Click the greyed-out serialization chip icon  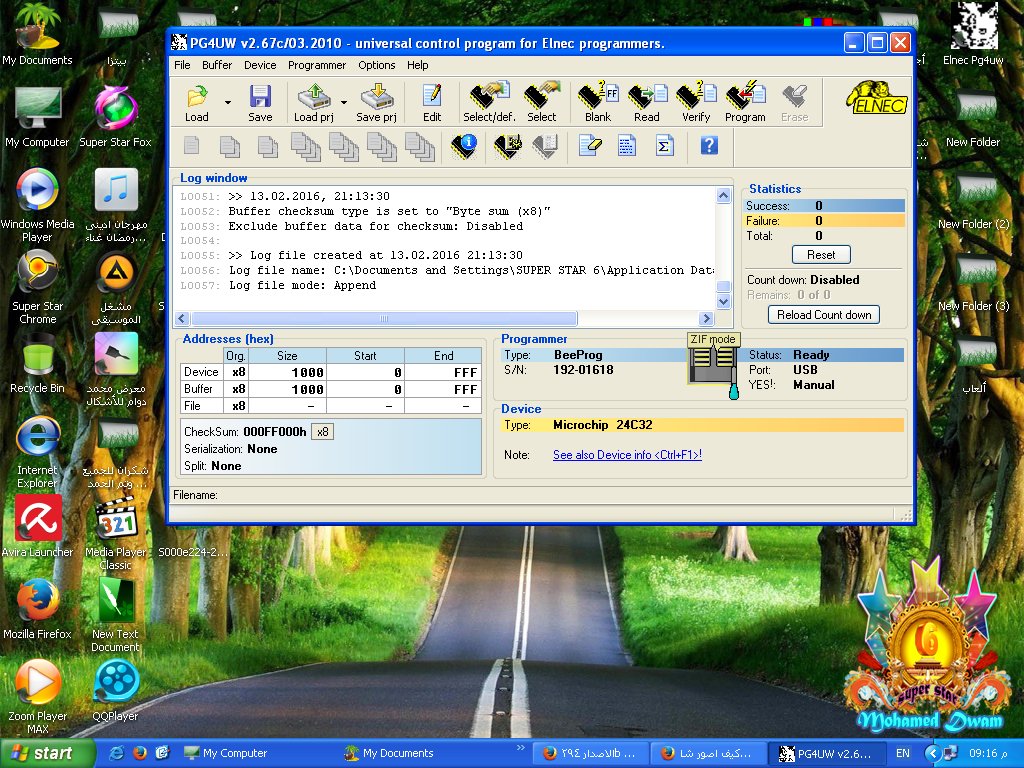pos(545,146)
